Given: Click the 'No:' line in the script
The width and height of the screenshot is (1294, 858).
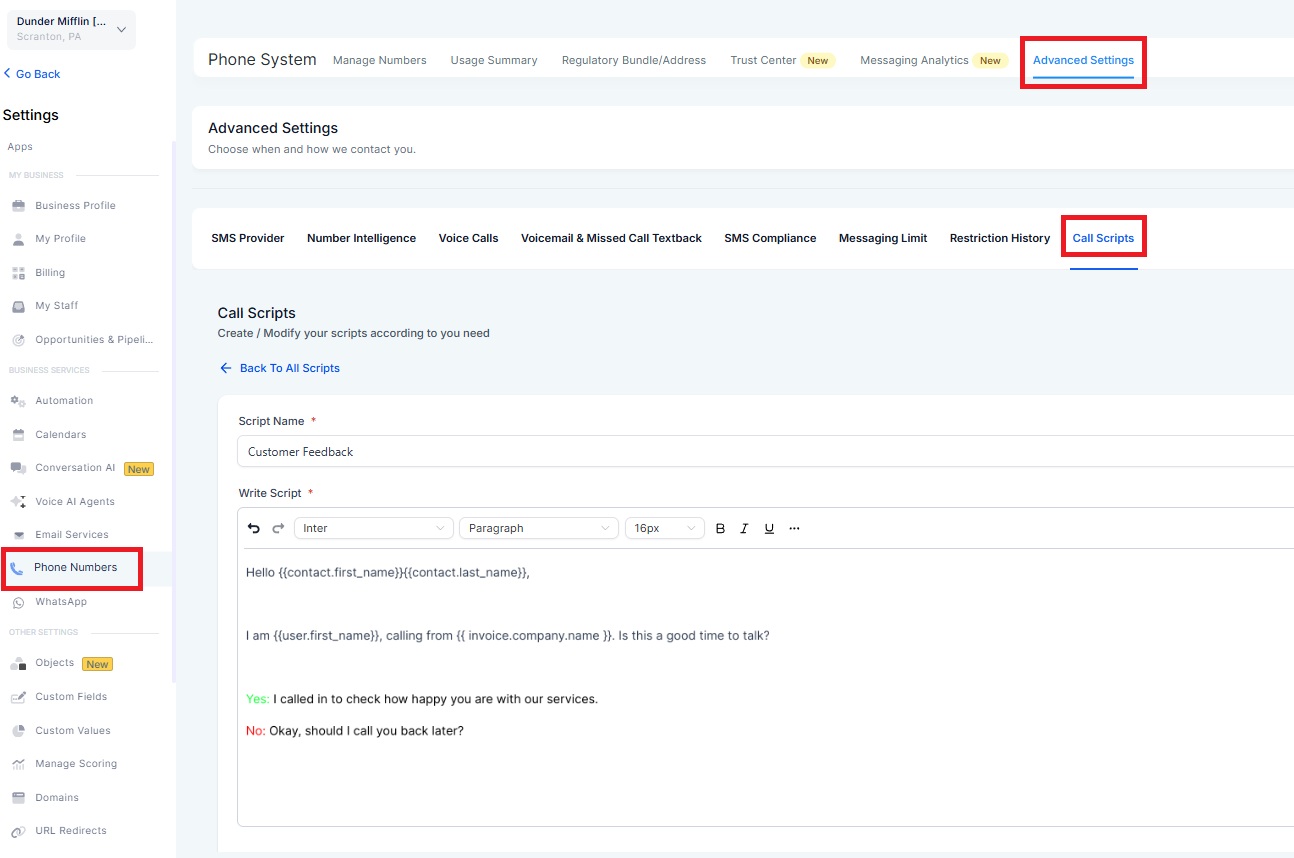Looking at the screenshot, I should 355,731.
